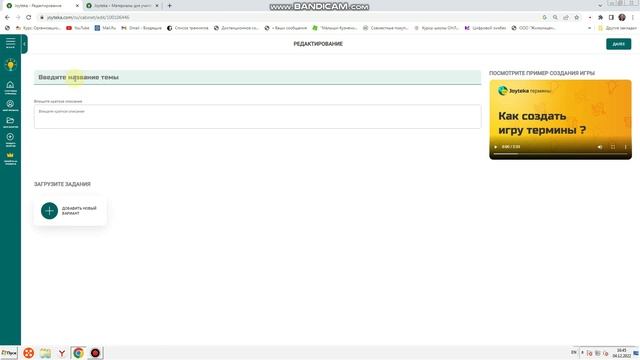Open the browser extensions puzzle icon
This screenshot has height=360, width=640.
point(600,17)
